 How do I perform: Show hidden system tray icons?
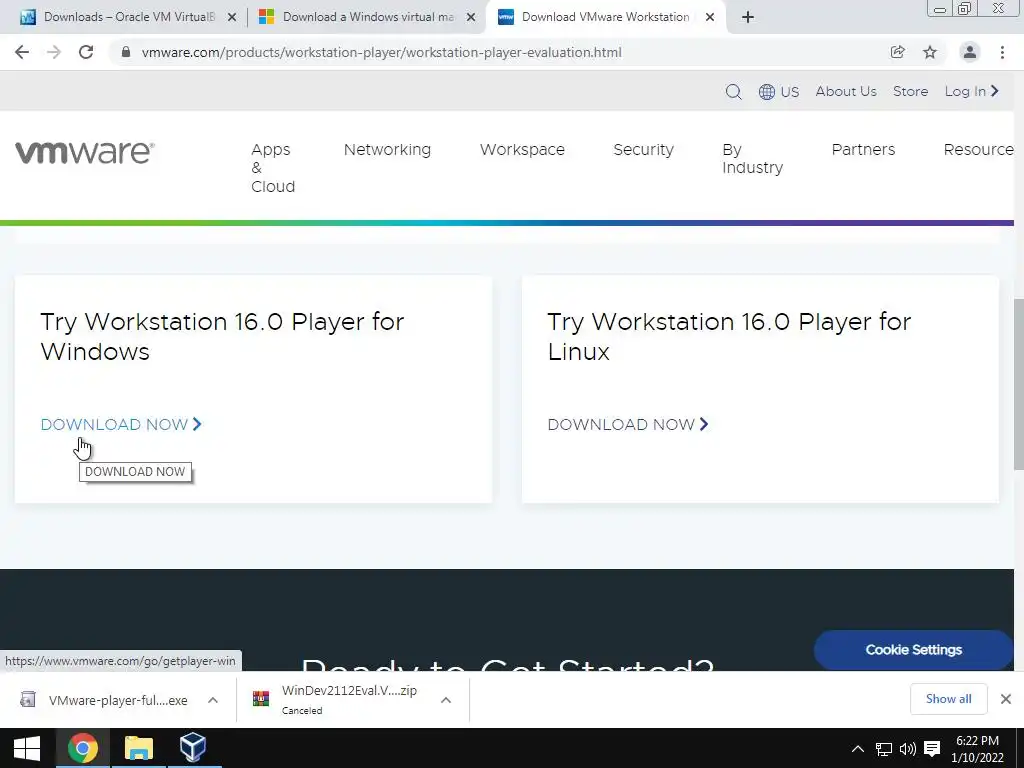[857, 749]
